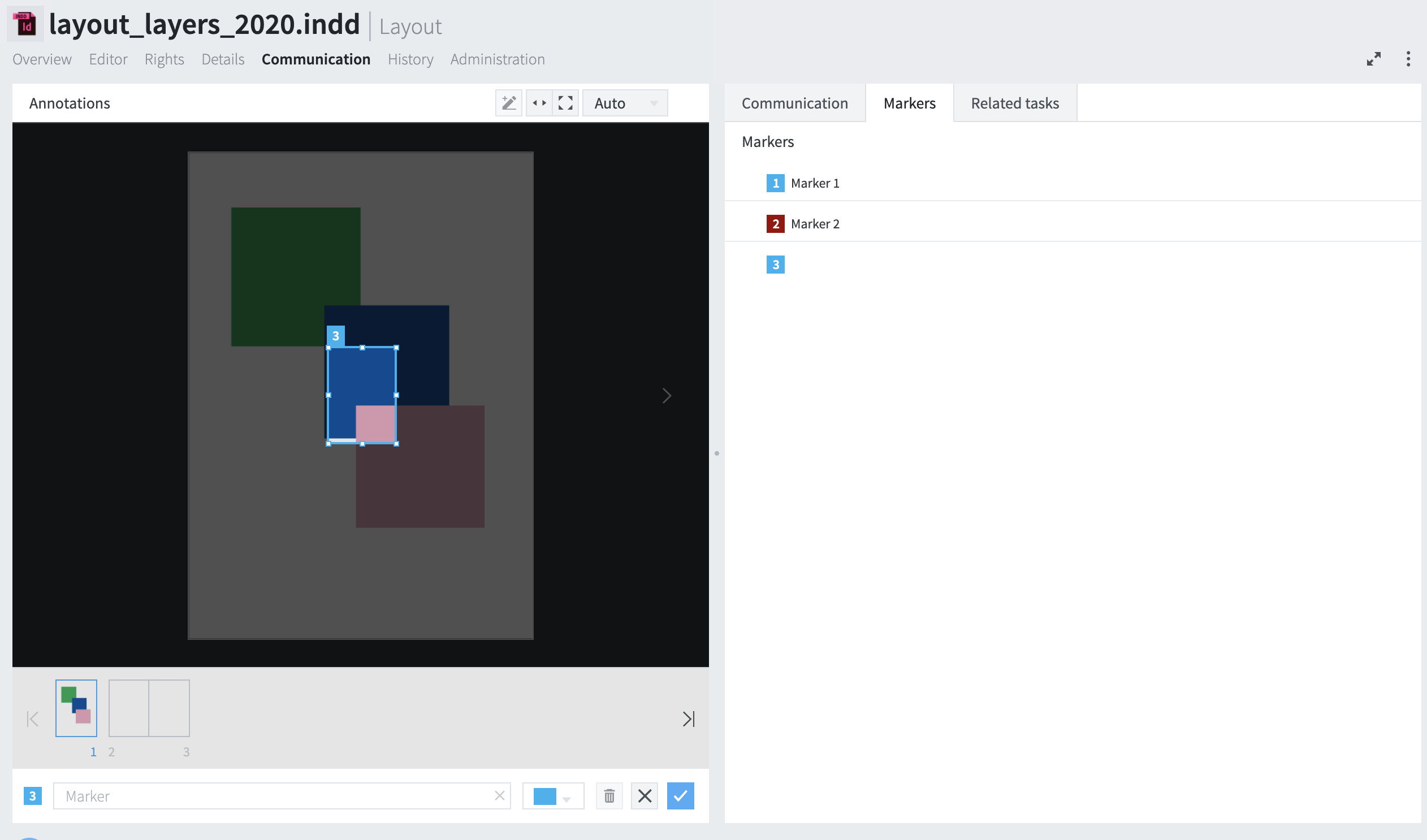Select Marker 2 in the Markers list
The height and width of the screenshot is (840, 1427).
(815, 224)
